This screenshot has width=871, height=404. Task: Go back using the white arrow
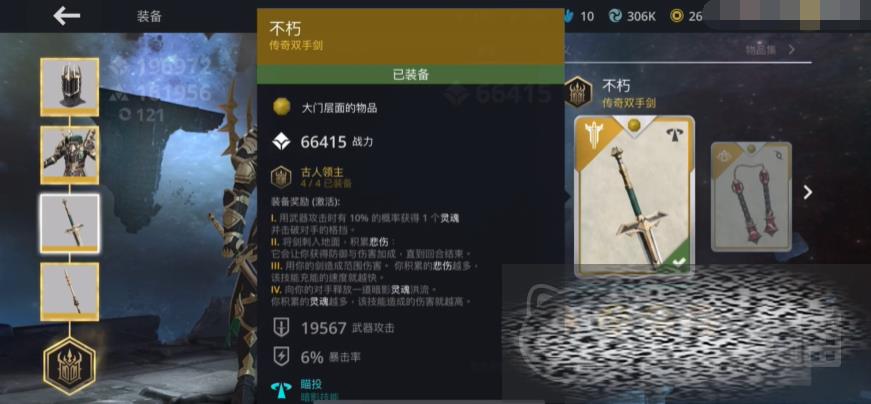67,16
